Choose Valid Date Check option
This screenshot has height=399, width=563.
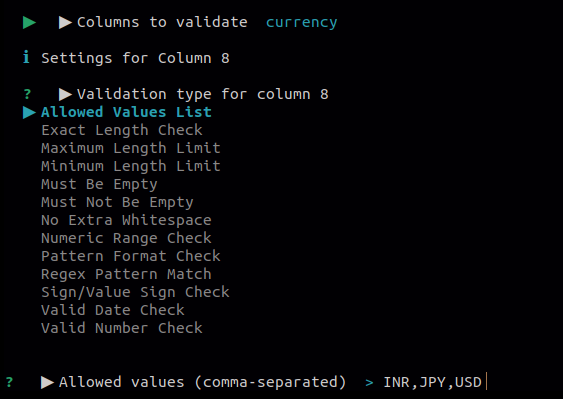(x=113, y=310)
